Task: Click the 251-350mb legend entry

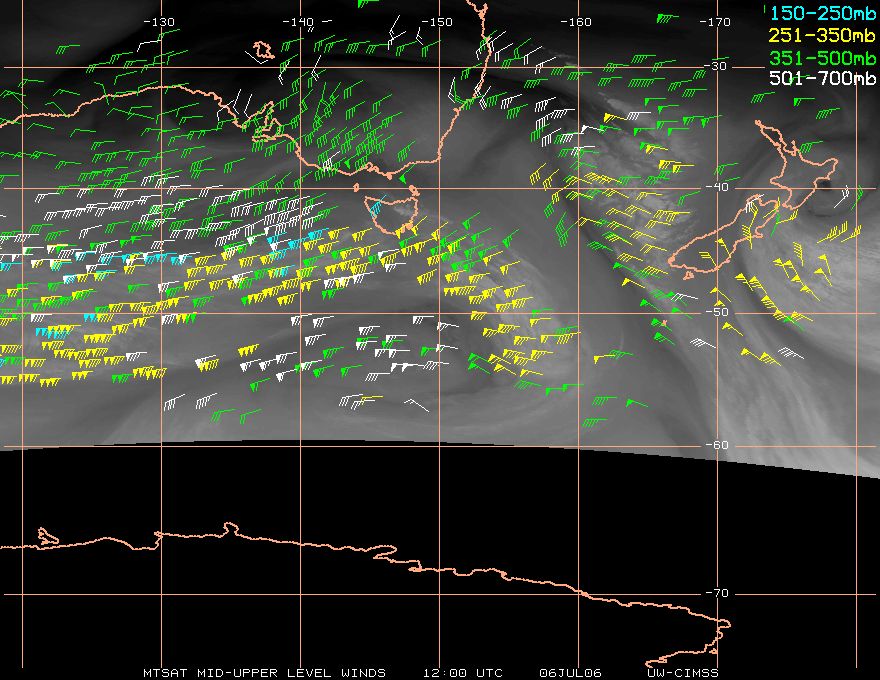Action: (822, 35)
